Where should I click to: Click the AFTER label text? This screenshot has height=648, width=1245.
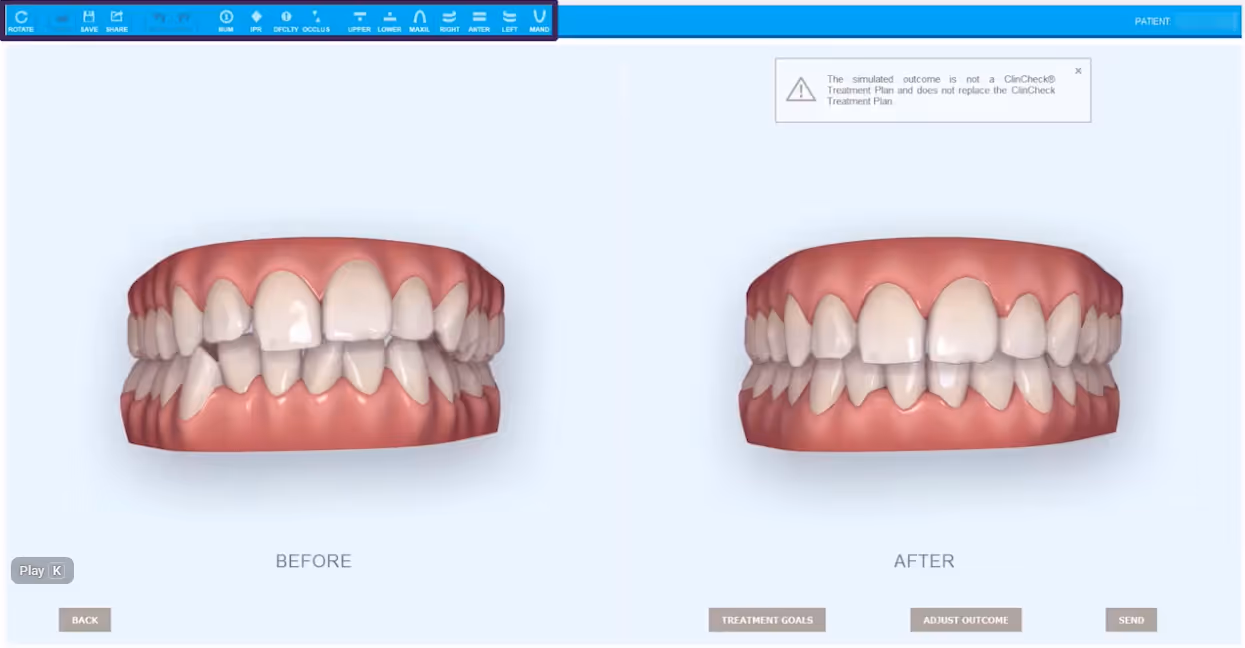click(924, 561)
